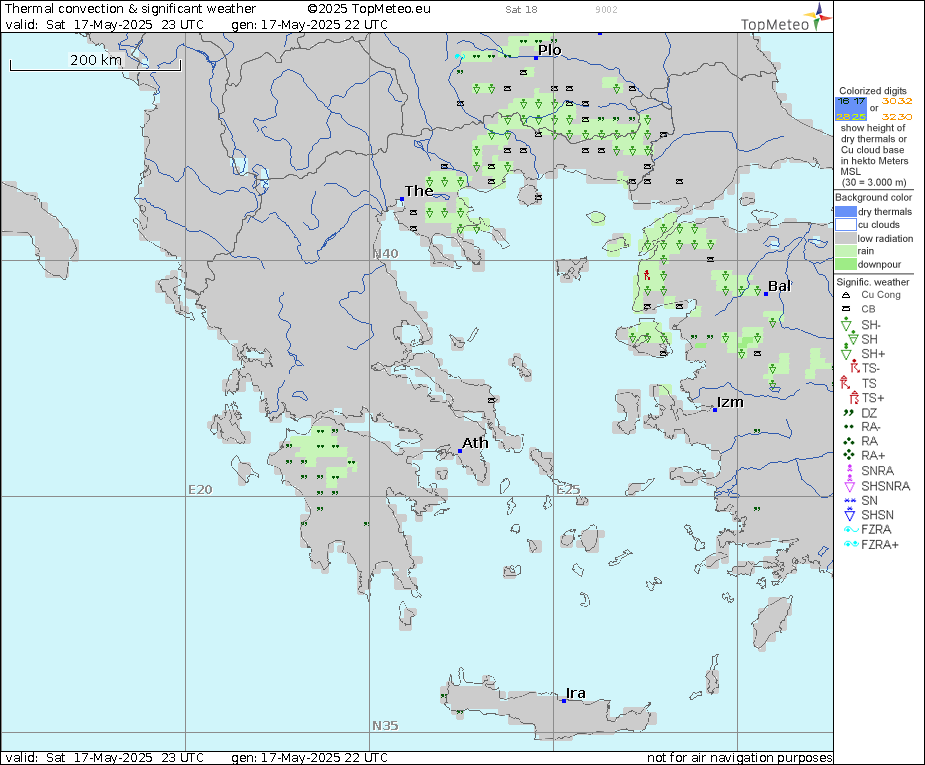Screen dimensions: 925x765
Task: Click the blue colorized digits sample box
Action: pos(851,109)
